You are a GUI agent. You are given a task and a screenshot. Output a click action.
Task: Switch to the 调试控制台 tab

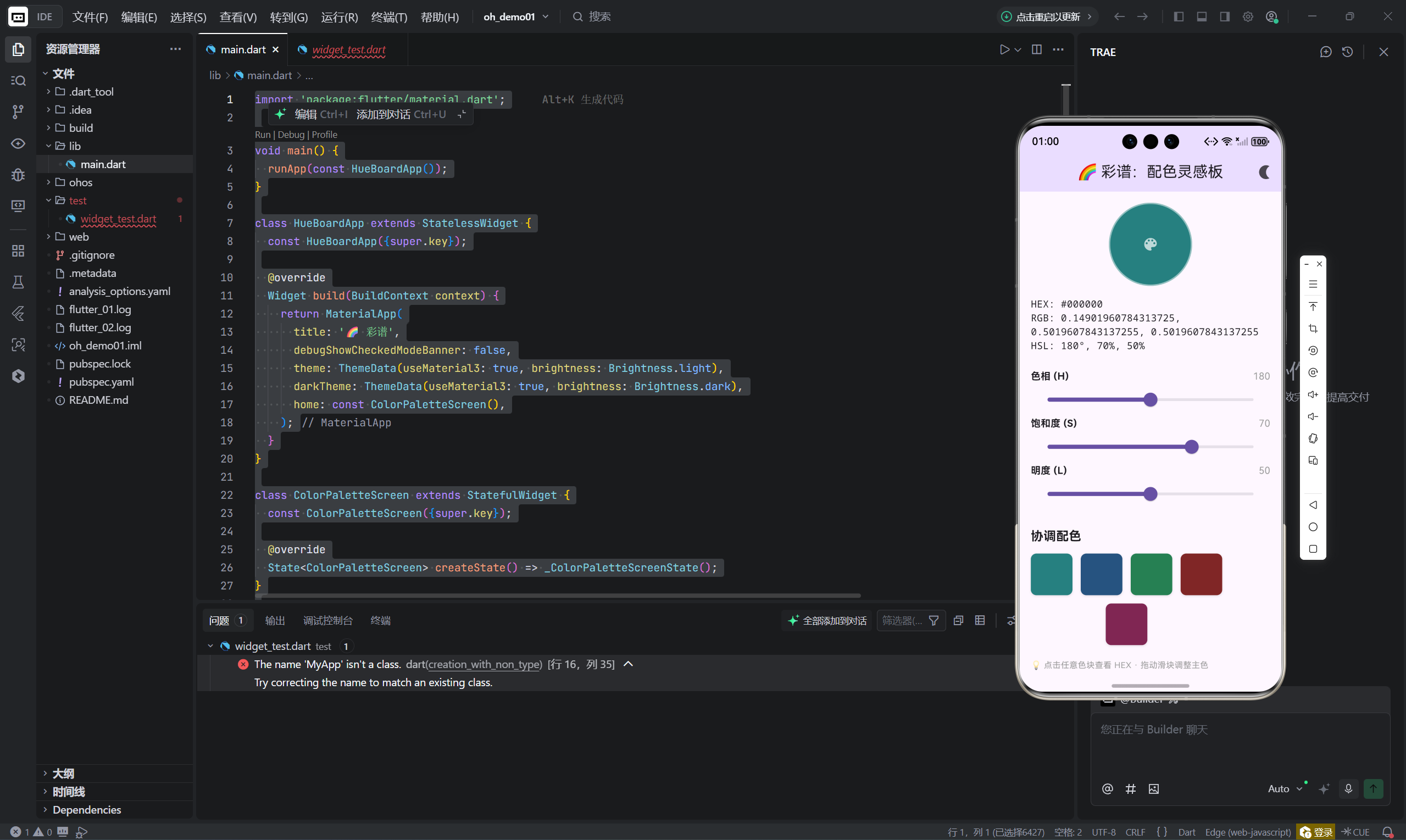(327, 620)
